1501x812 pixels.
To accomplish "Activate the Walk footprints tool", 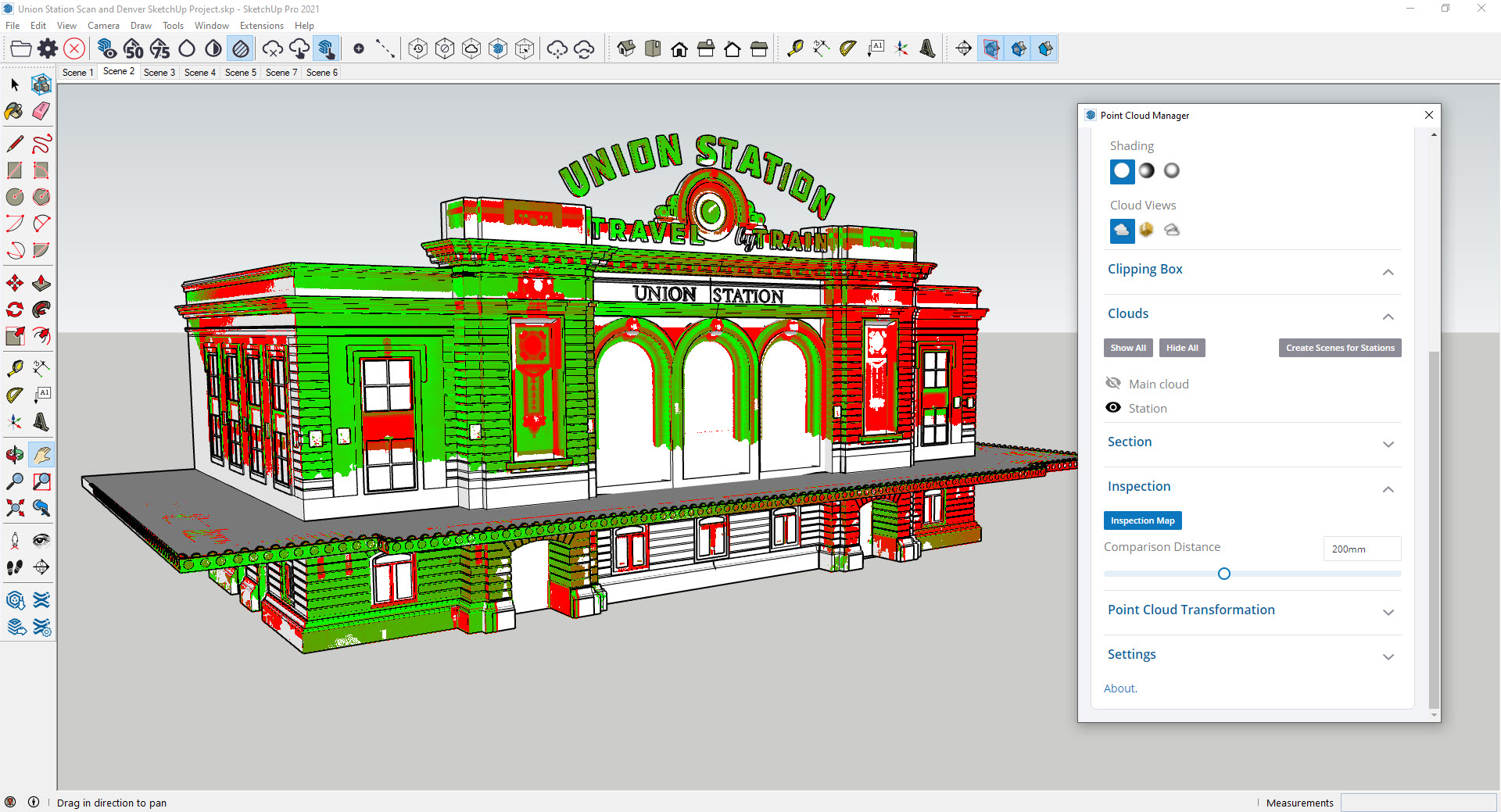I will click(x=15, y=567).
